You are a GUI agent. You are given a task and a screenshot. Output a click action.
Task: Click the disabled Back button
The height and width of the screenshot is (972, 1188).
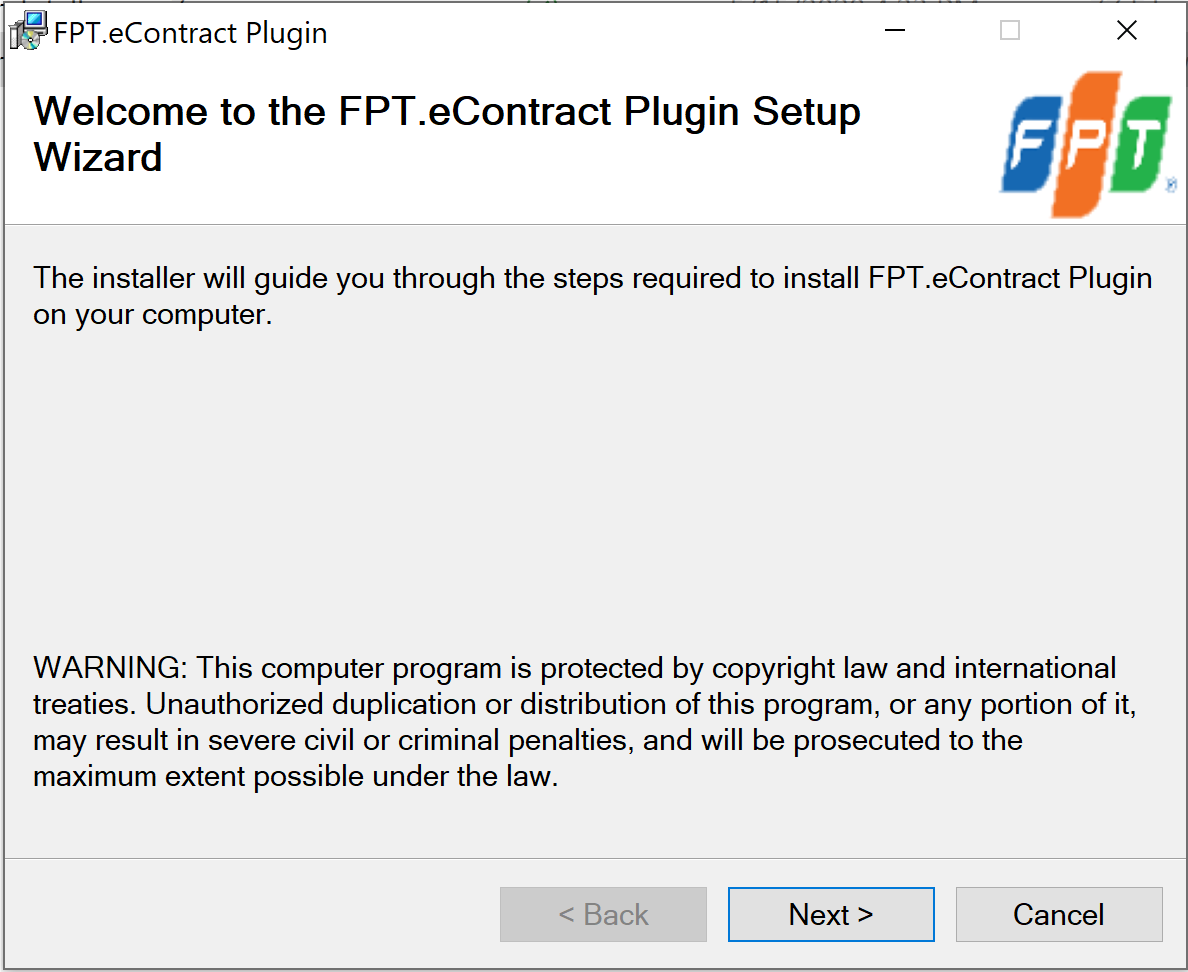(603, 914)
